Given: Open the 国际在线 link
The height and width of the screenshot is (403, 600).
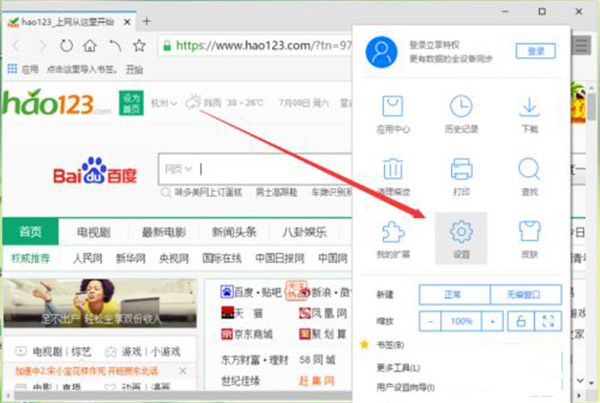Looking at the screenshot, I should click(x=222, y=258).
